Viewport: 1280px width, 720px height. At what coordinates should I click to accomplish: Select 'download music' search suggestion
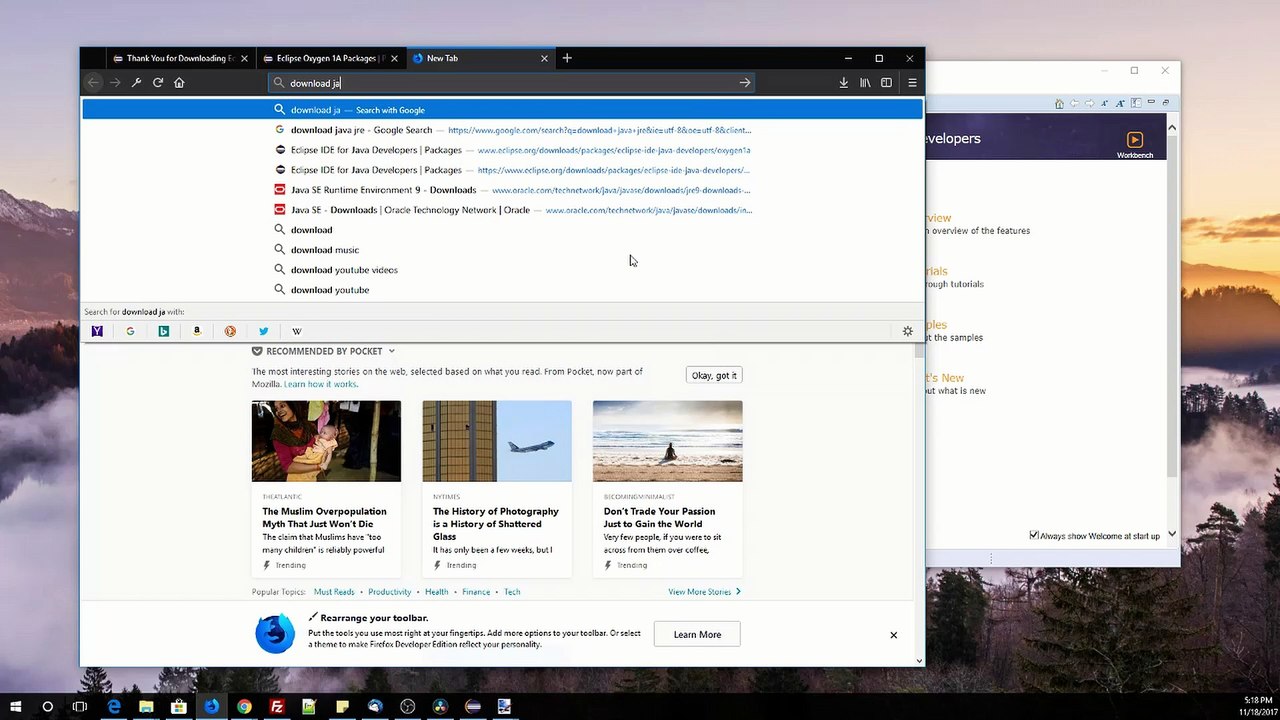(502, 250)
